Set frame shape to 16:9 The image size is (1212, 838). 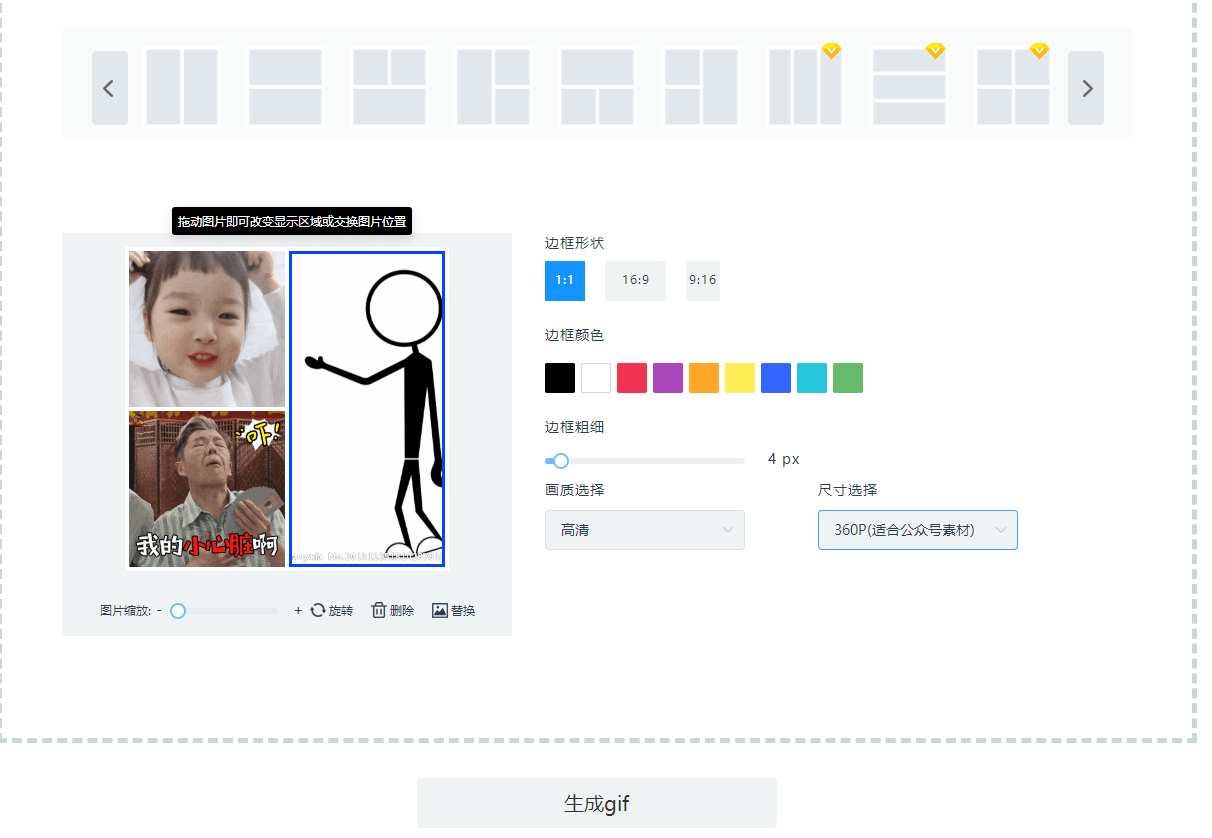click(635, 280)
